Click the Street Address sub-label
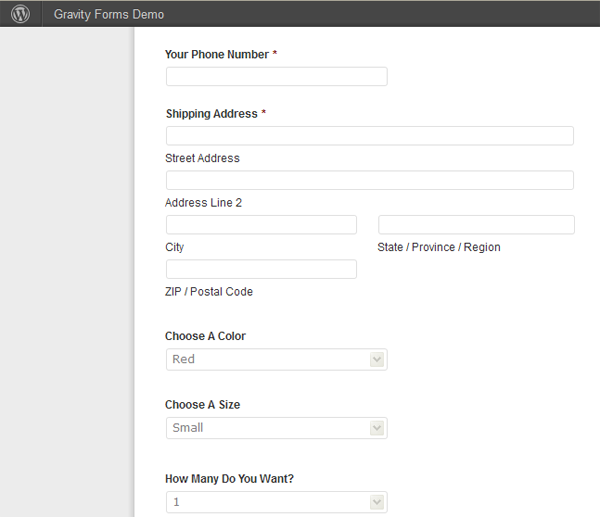The width and height of the screenshot is (600, 517). (202, 158)
